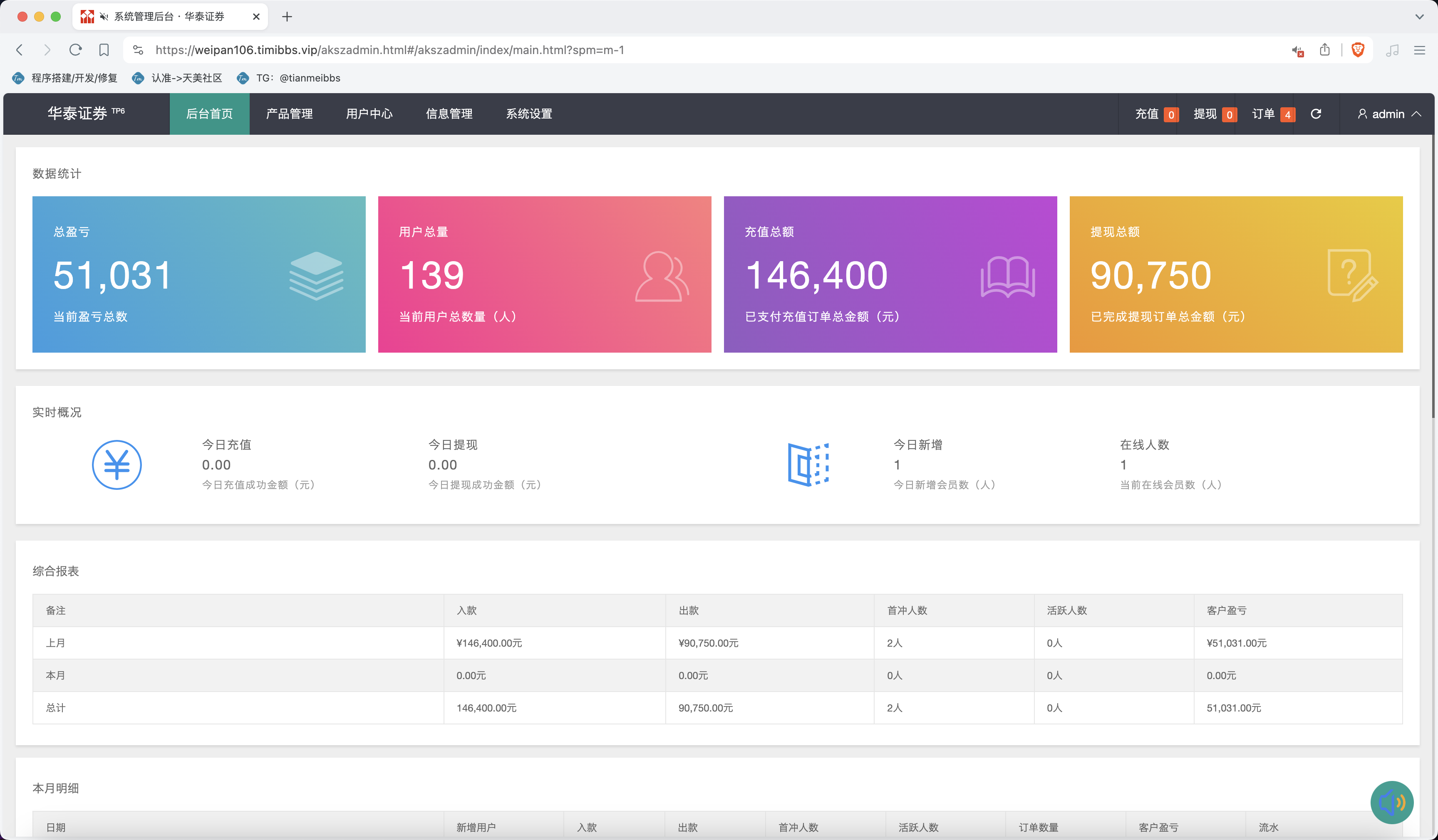Open 系统设置 menu
The width and height of the screenshot is (1438, 840).
click(x=529, y=114)
